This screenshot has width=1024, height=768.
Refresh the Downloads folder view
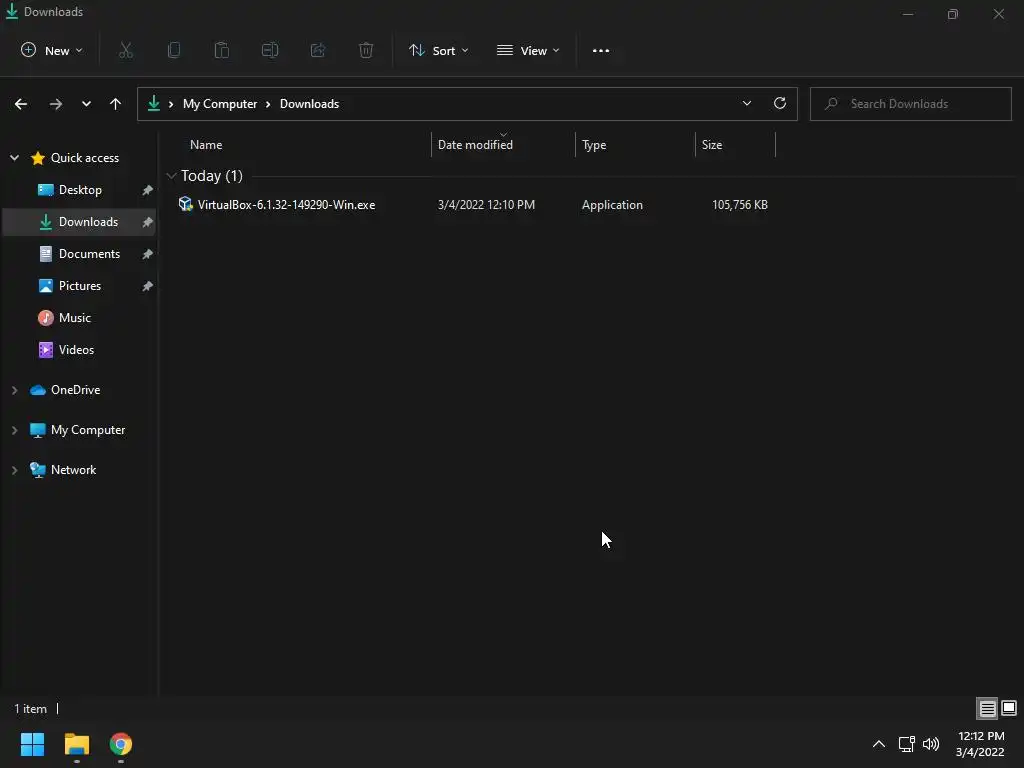(780, 103)
